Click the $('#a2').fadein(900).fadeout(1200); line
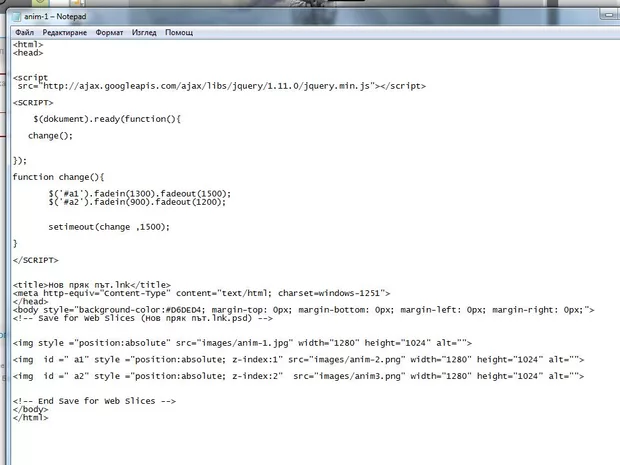This screenshot has width=620, height=465. (137, 202)
